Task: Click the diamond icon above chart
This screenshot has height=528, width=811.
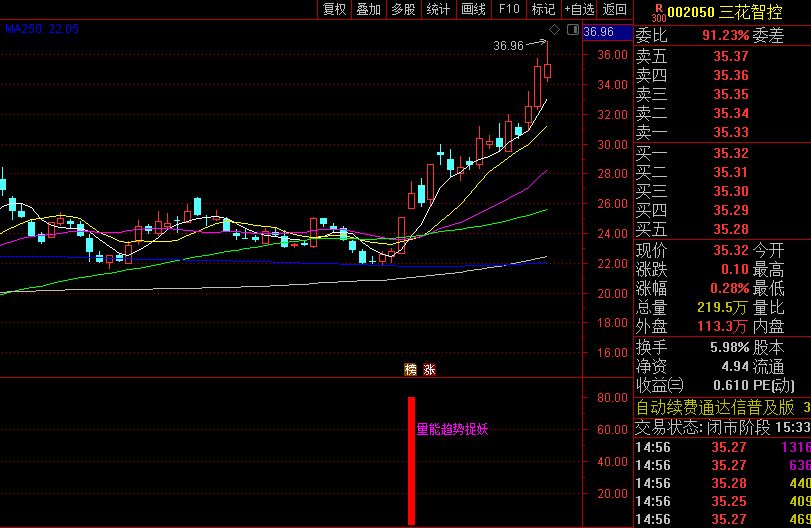Action: (x=554, y=30)
